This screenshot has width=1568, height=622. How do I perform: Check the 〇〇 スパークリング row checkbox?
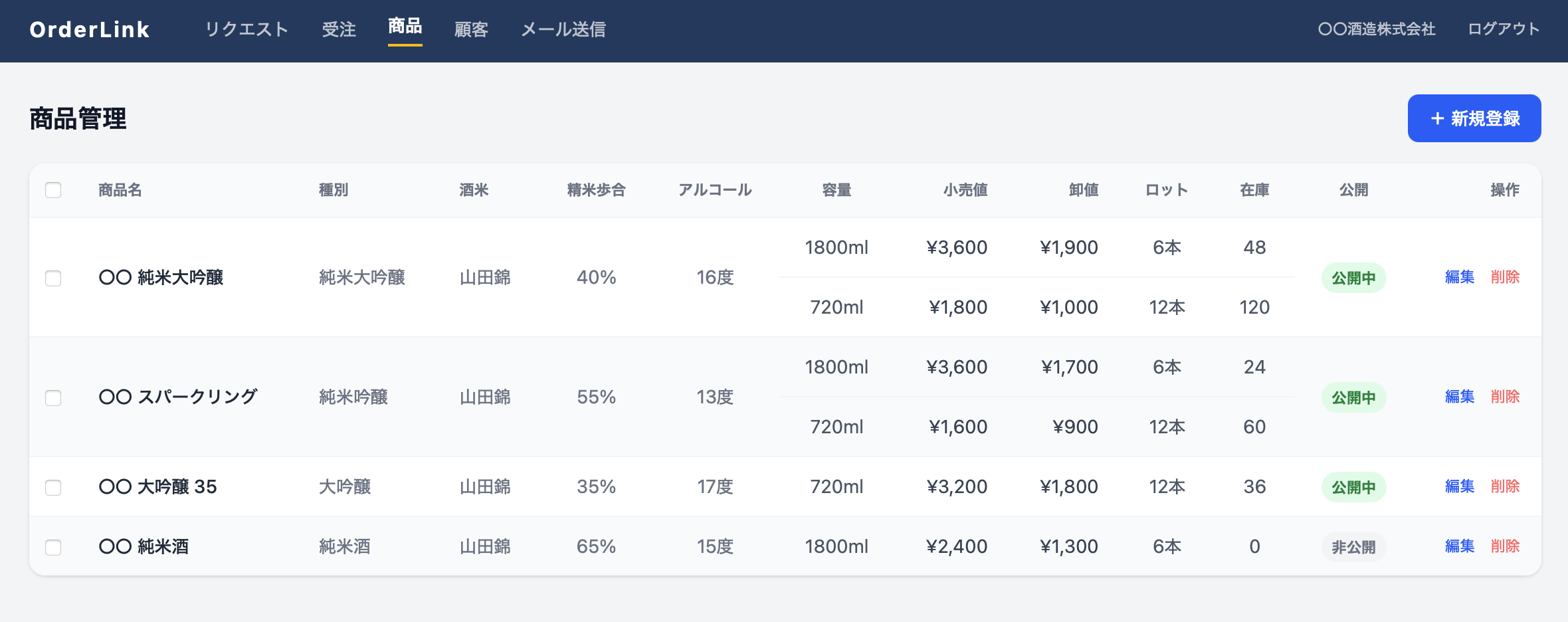coord(53,397)
